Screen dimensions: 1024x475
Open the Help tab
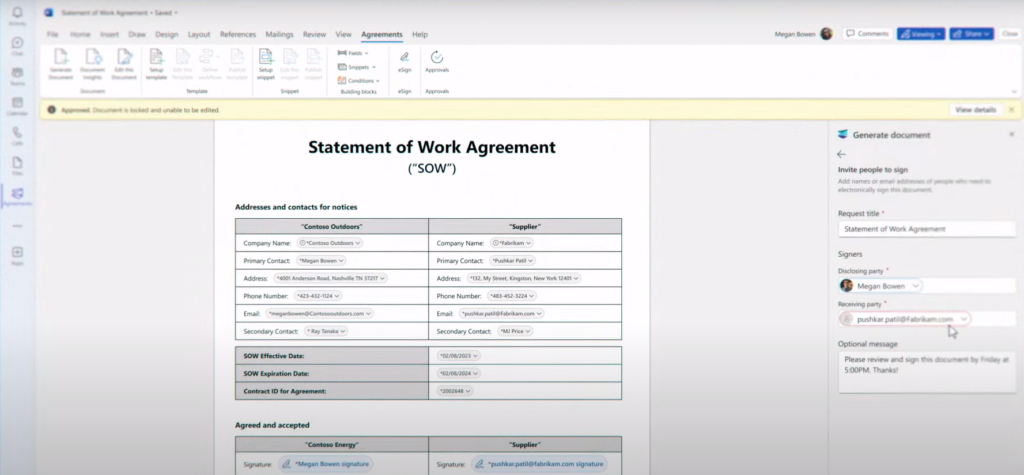(420, 34)
